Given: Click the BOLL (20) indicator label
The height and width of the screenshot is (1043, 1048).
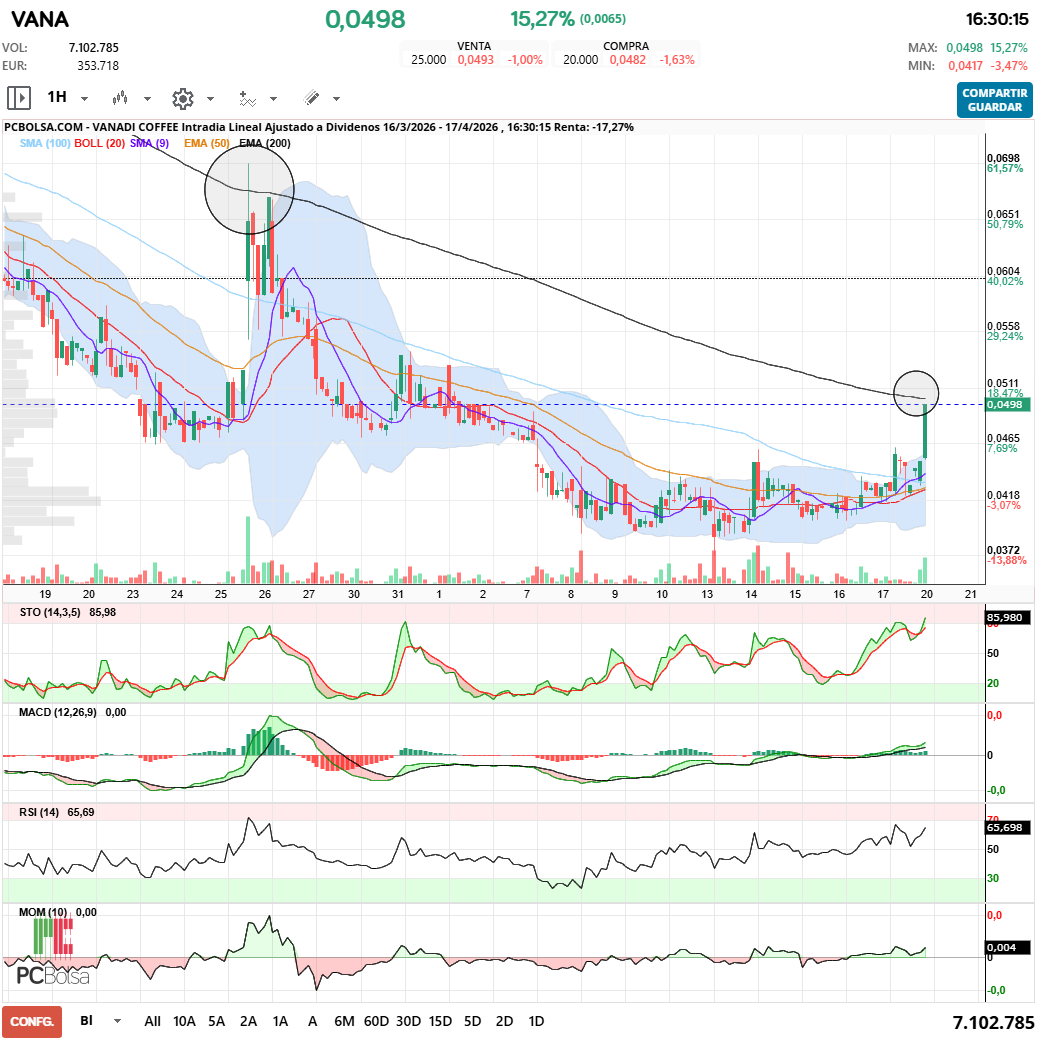Looking at the screenshot, I should [x=100, y=143].
